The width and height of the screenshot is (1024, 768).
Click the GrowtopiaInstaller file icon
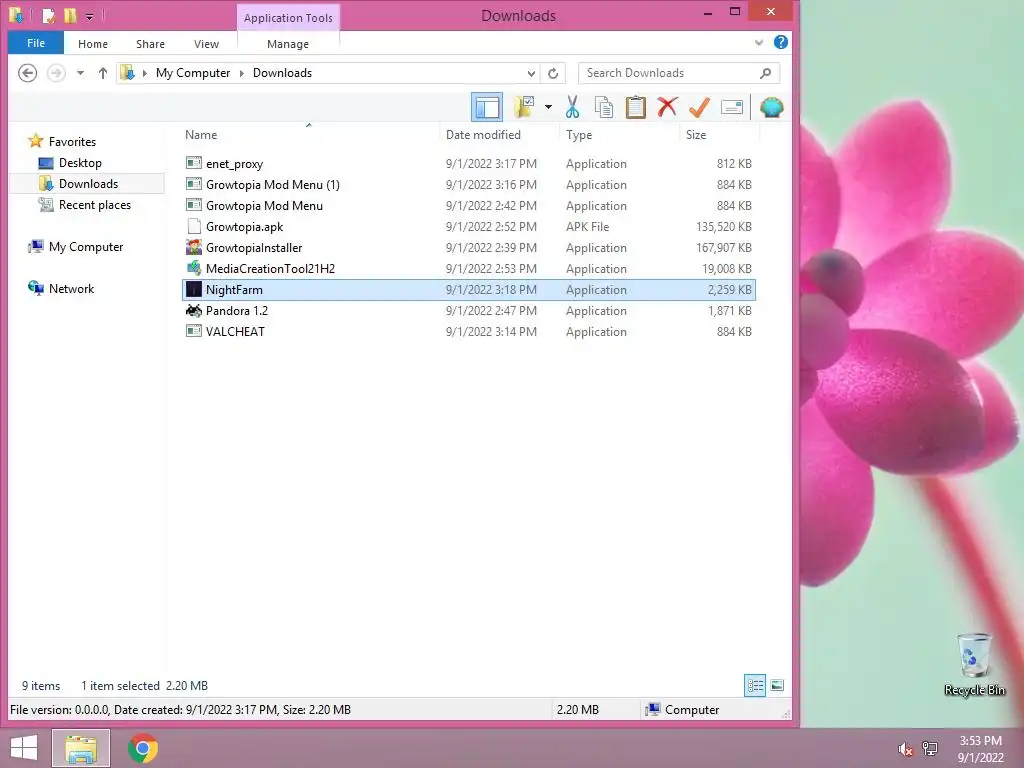point(193,247)
